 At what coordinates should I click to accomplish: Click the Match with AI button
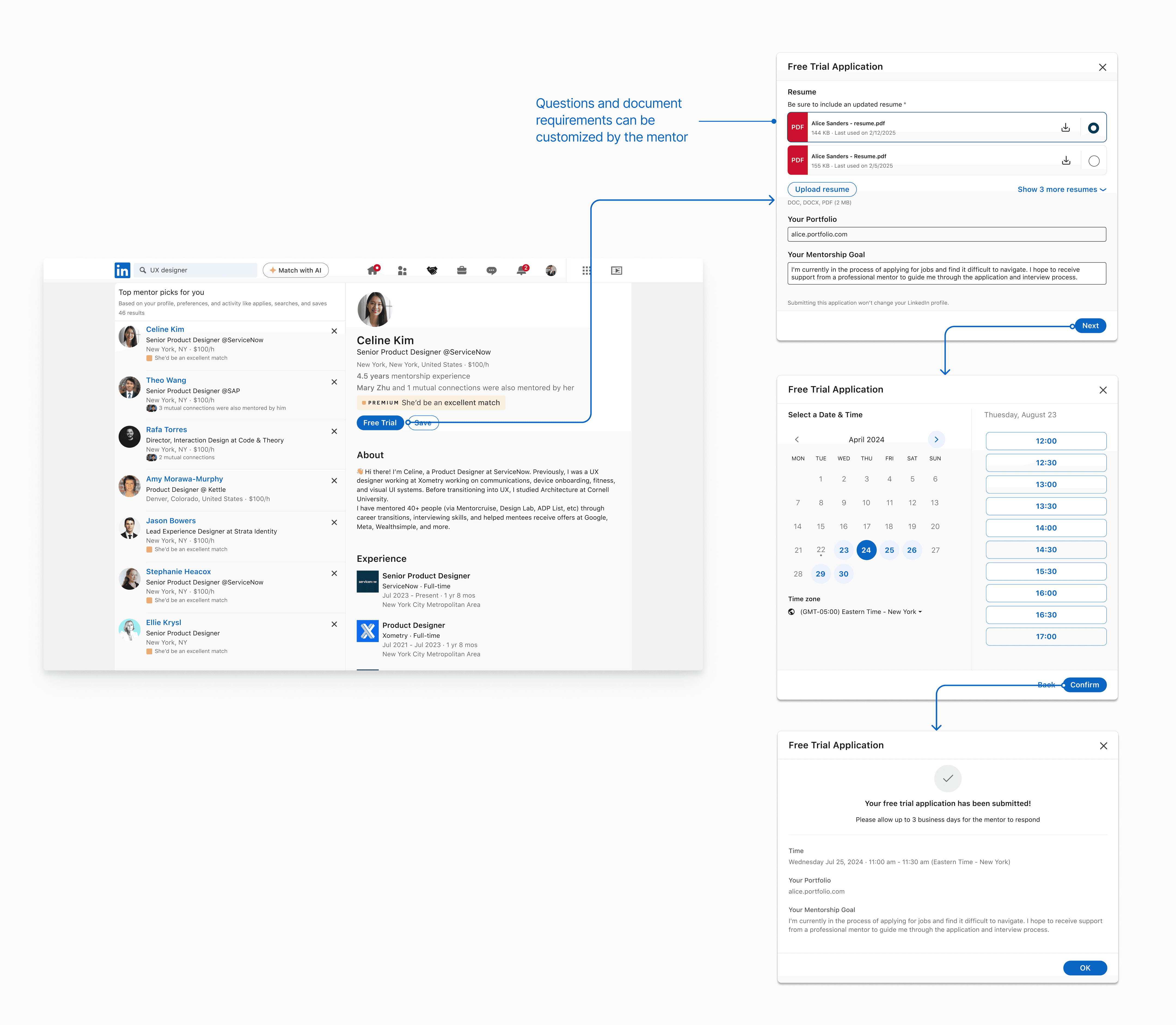[295, 271]
